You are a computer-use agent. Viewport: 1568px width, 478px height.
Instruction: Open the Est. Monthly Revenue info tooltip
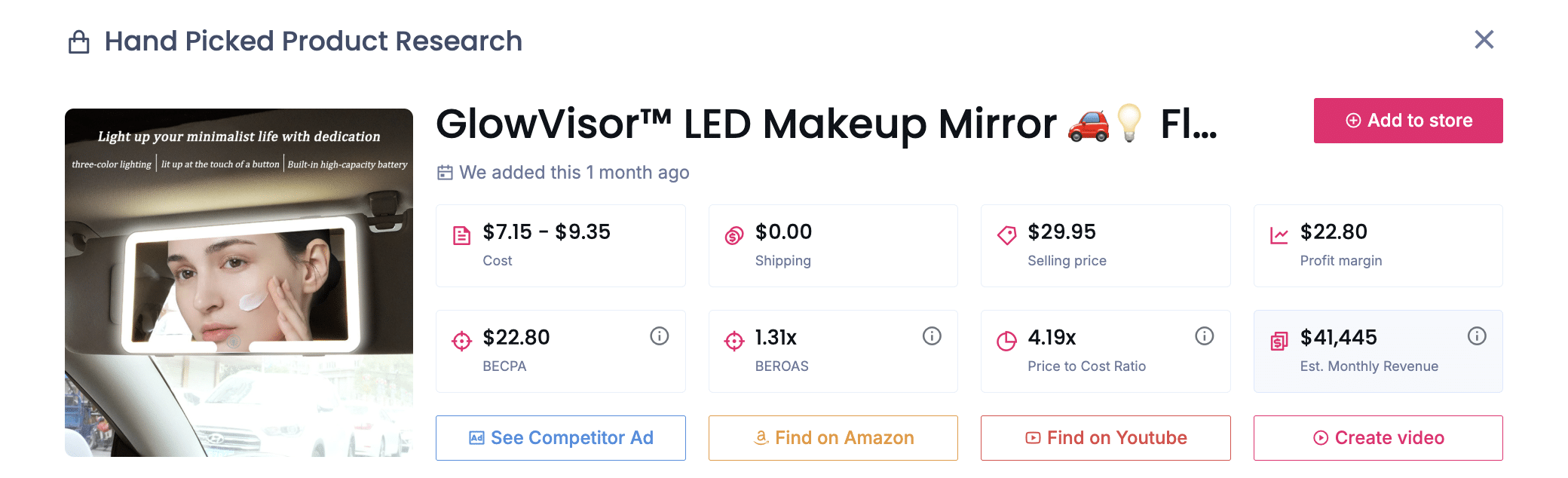pyautogui.click(x=1477, y=336)
